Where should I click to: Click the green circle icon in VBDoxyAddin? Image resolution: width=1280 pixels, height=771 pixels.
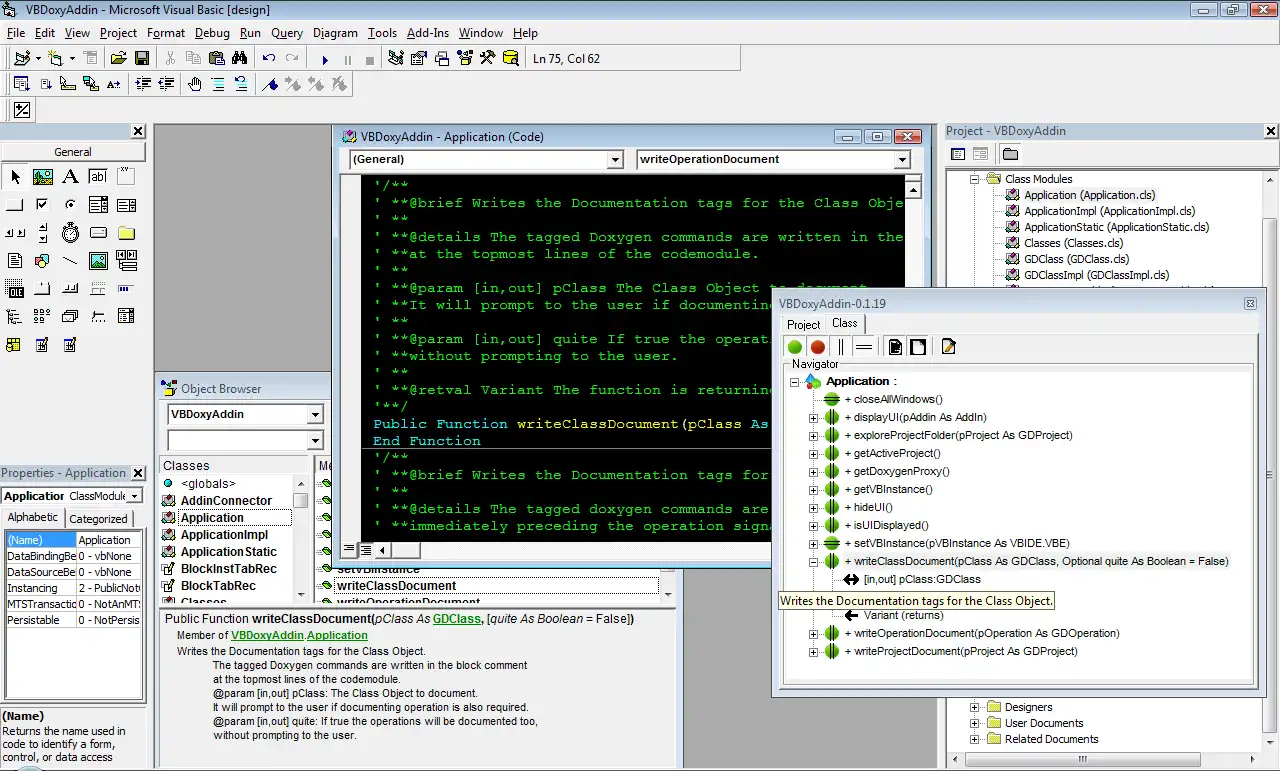tap(795, 347)
